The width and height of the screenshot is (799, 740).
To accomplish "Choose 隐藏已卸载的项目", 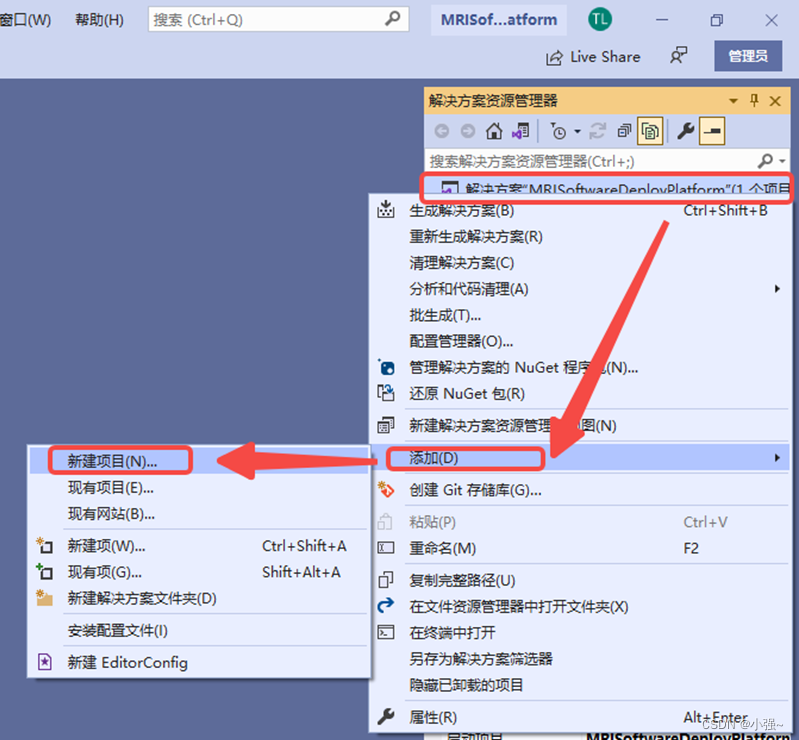I will click(x=581, y=685).
